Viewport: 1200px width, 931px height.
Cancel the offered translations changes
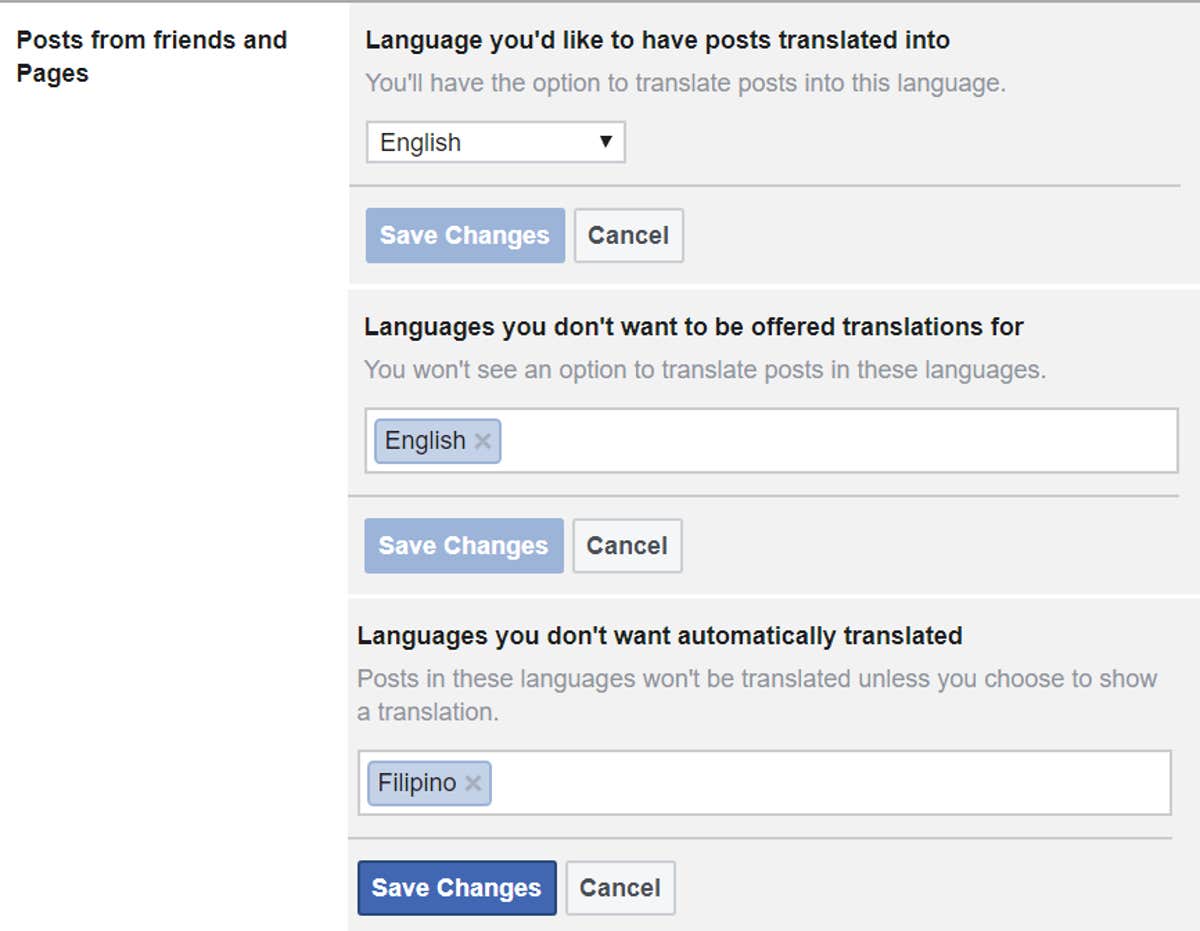tap(627, 545)
